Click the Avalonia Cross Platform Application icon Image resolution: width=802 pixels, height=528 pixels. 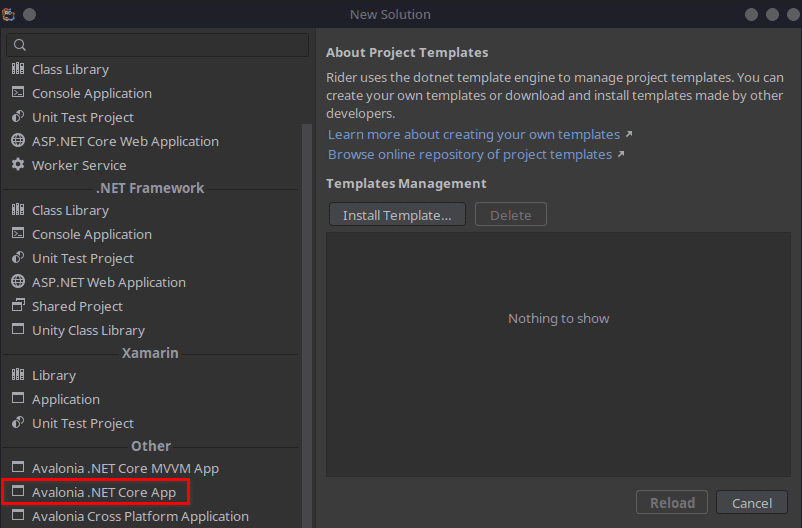pos(18,515)
